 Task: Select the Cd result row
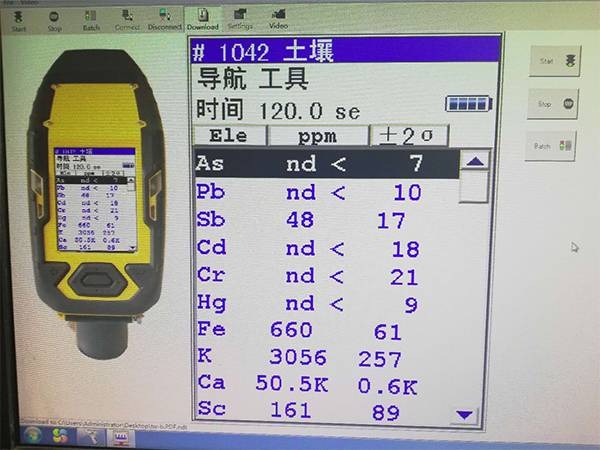(x=327, y=248)
